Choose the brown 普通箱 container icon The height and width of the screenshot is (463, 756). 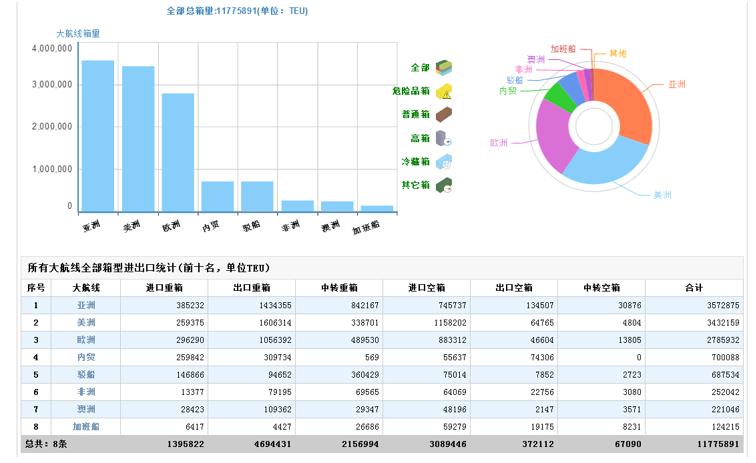pos(444,114)
